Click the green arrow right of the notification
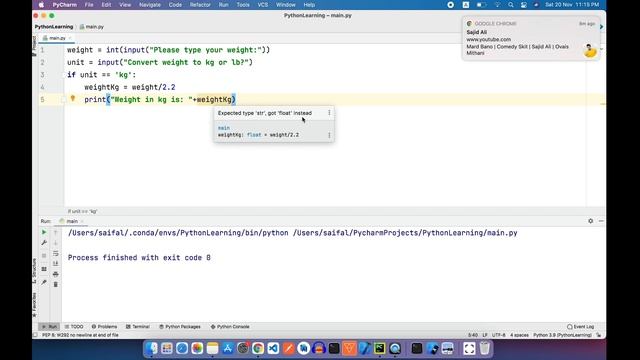The image size is (640, 360). 601,27
